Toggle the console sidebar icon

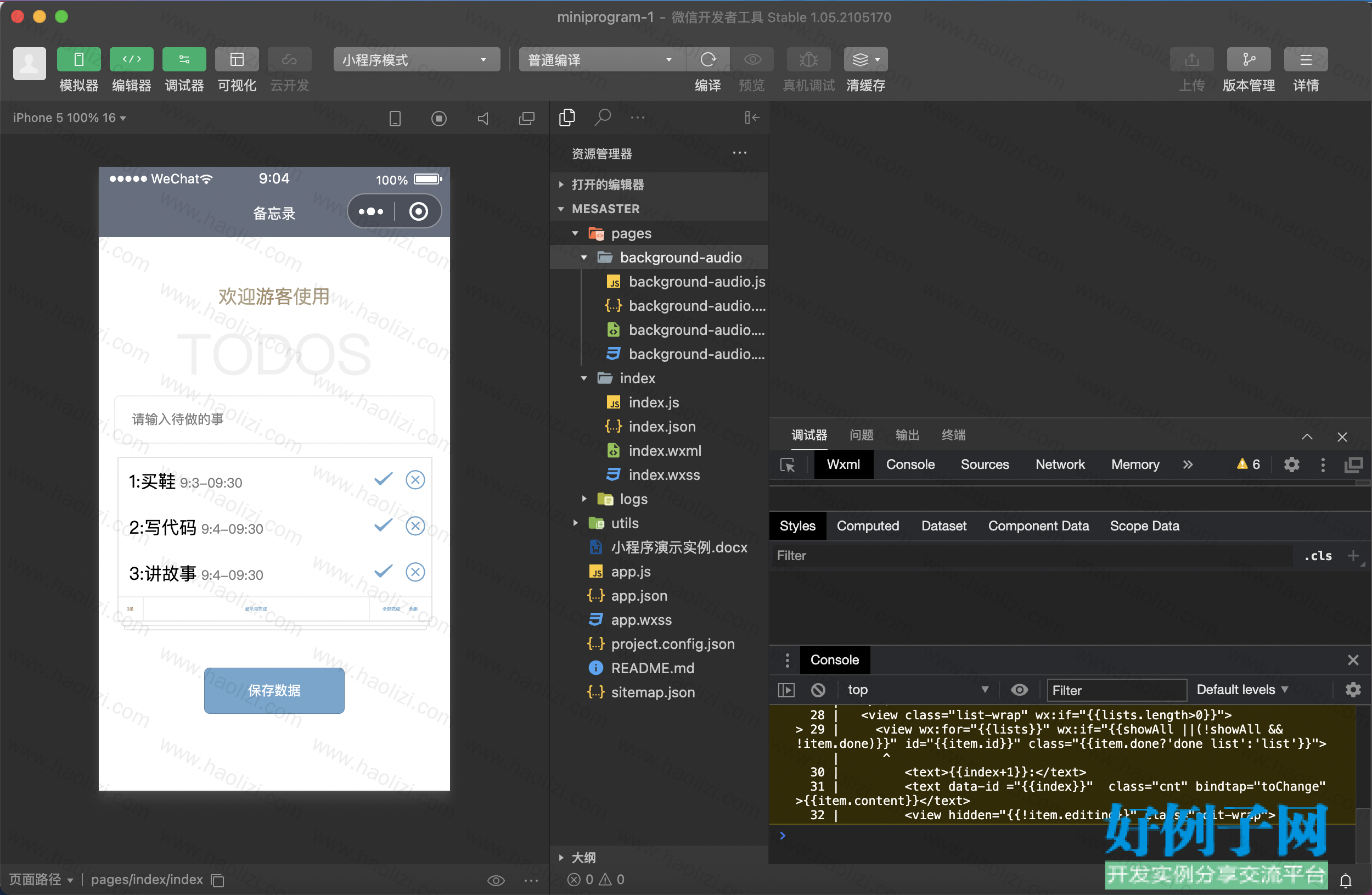(x=786, y=690)
